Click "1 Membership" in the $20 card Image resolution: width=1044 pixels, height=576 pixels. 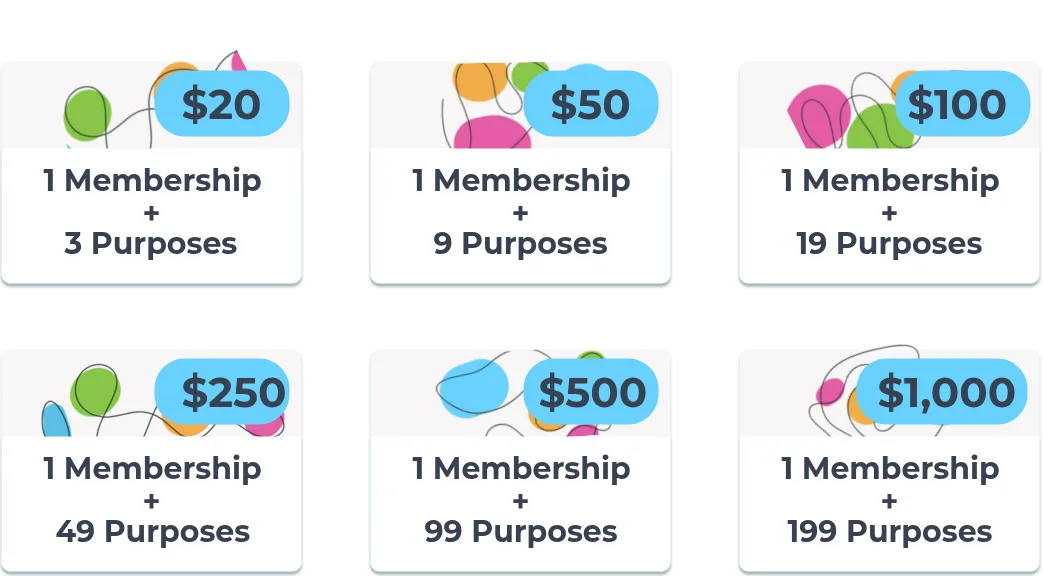[151, 180]
